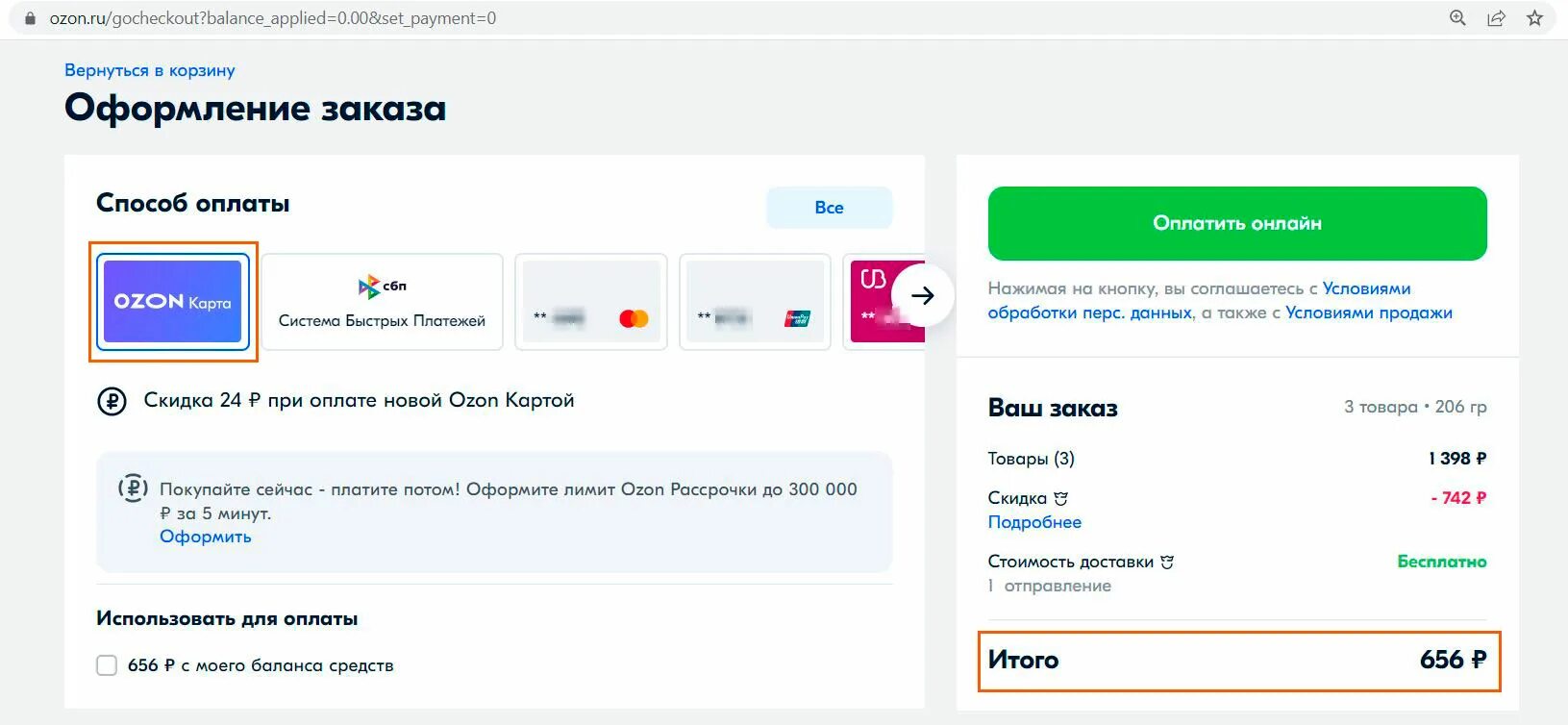Select the OZON Карта payment option
Viewport: 1568px width, 725px height.
pos(173,302)
